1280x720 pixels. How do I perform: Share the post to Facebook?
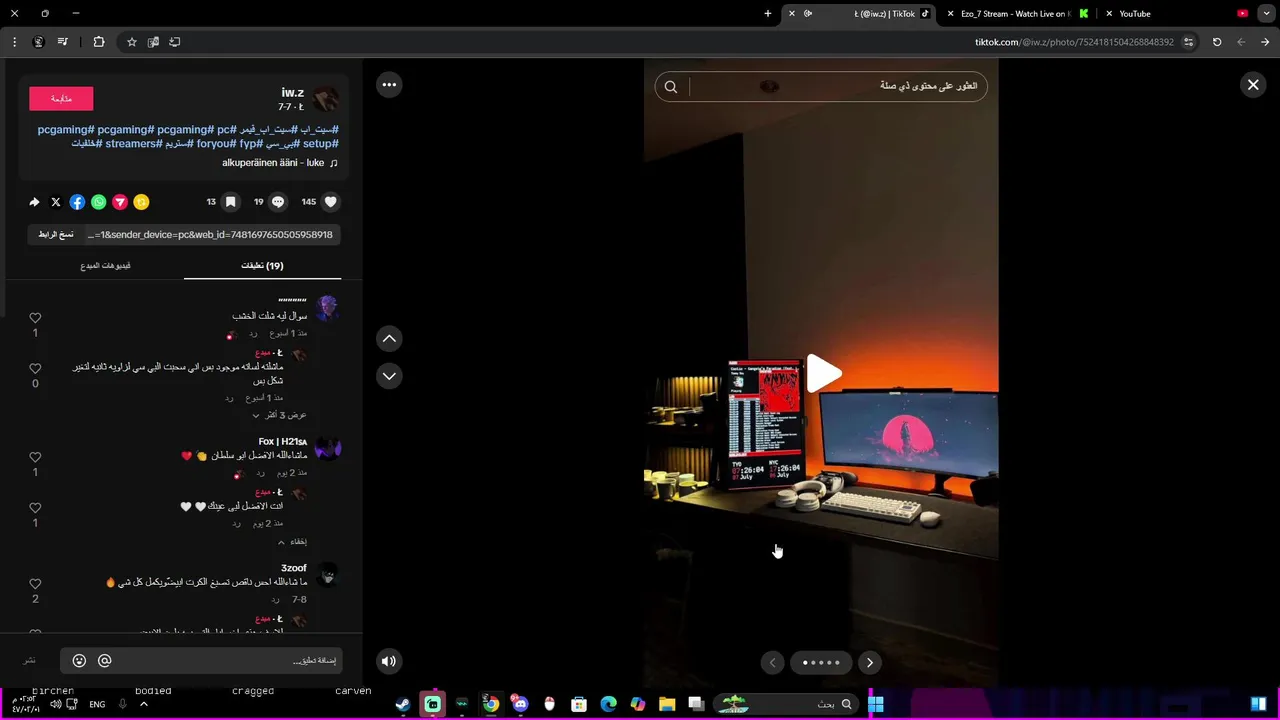coord(77,202)
